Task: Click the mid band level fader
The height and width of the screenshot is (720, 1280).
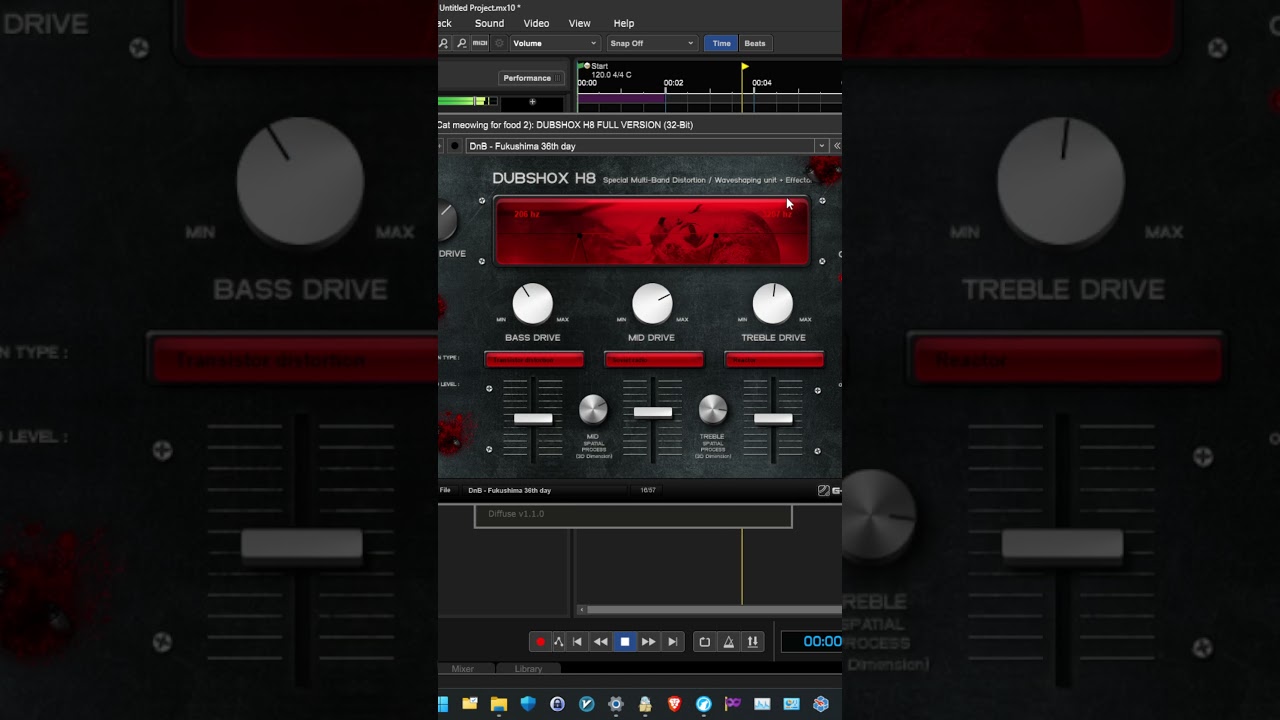Action: coord(653,412)
